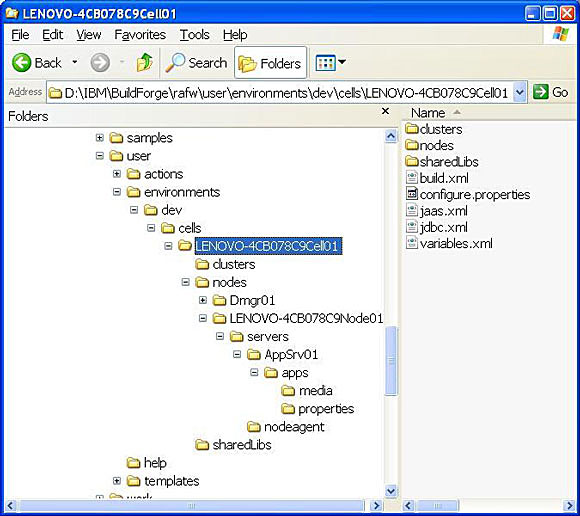This screenshot has height=516, width=580.
Task: Open the File menu
Action: (20, 35)
